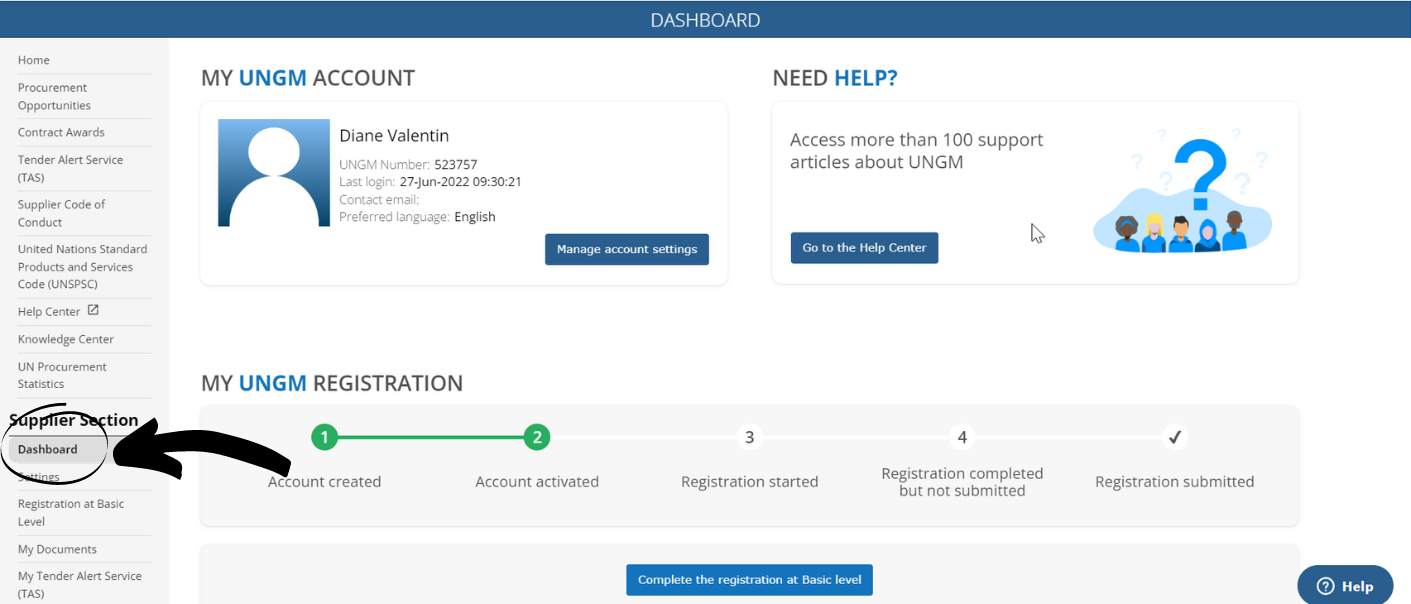Click the NEED HELP? heading
The height and width of the screenshot is (604, 1411).
(x=835, y=78)
